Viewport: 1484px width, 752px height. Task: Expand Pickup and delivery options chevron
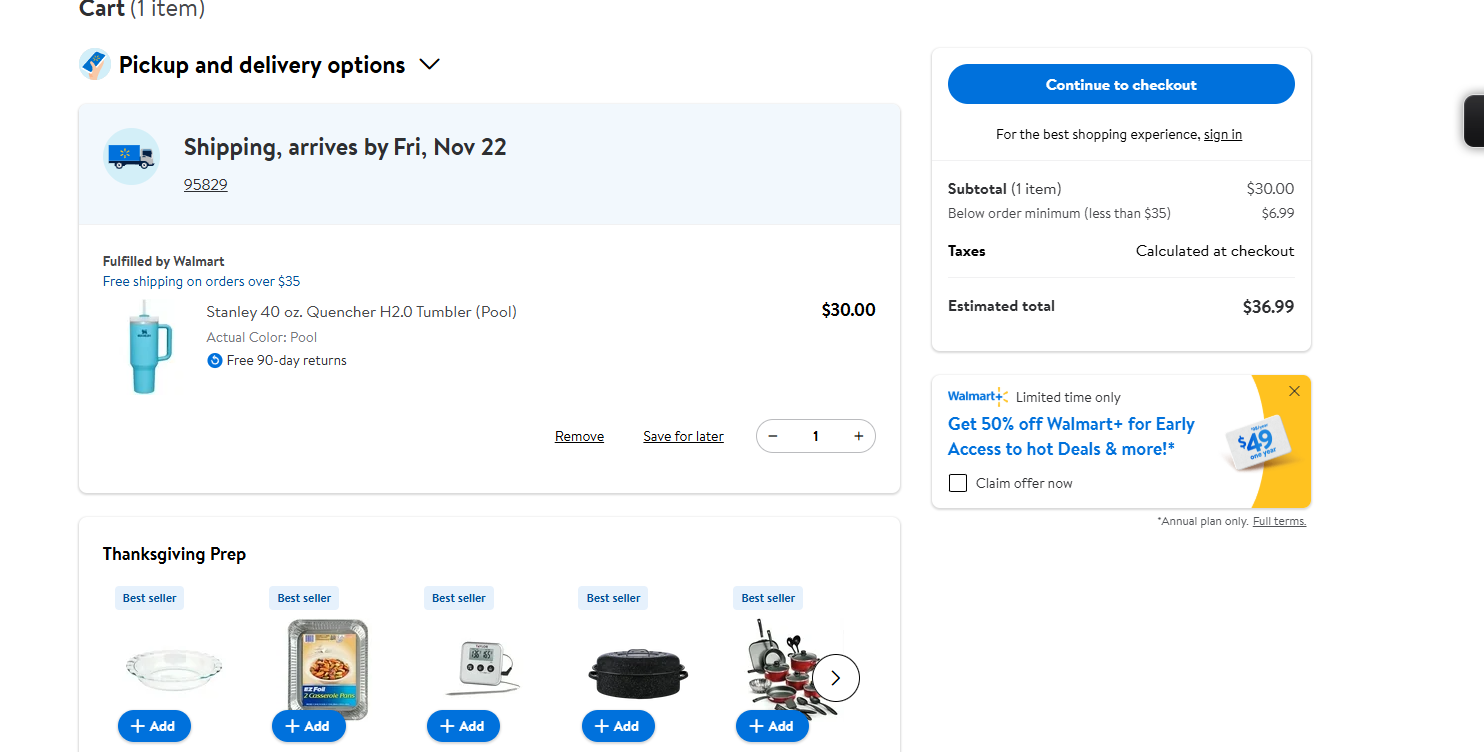pos(430,65)
